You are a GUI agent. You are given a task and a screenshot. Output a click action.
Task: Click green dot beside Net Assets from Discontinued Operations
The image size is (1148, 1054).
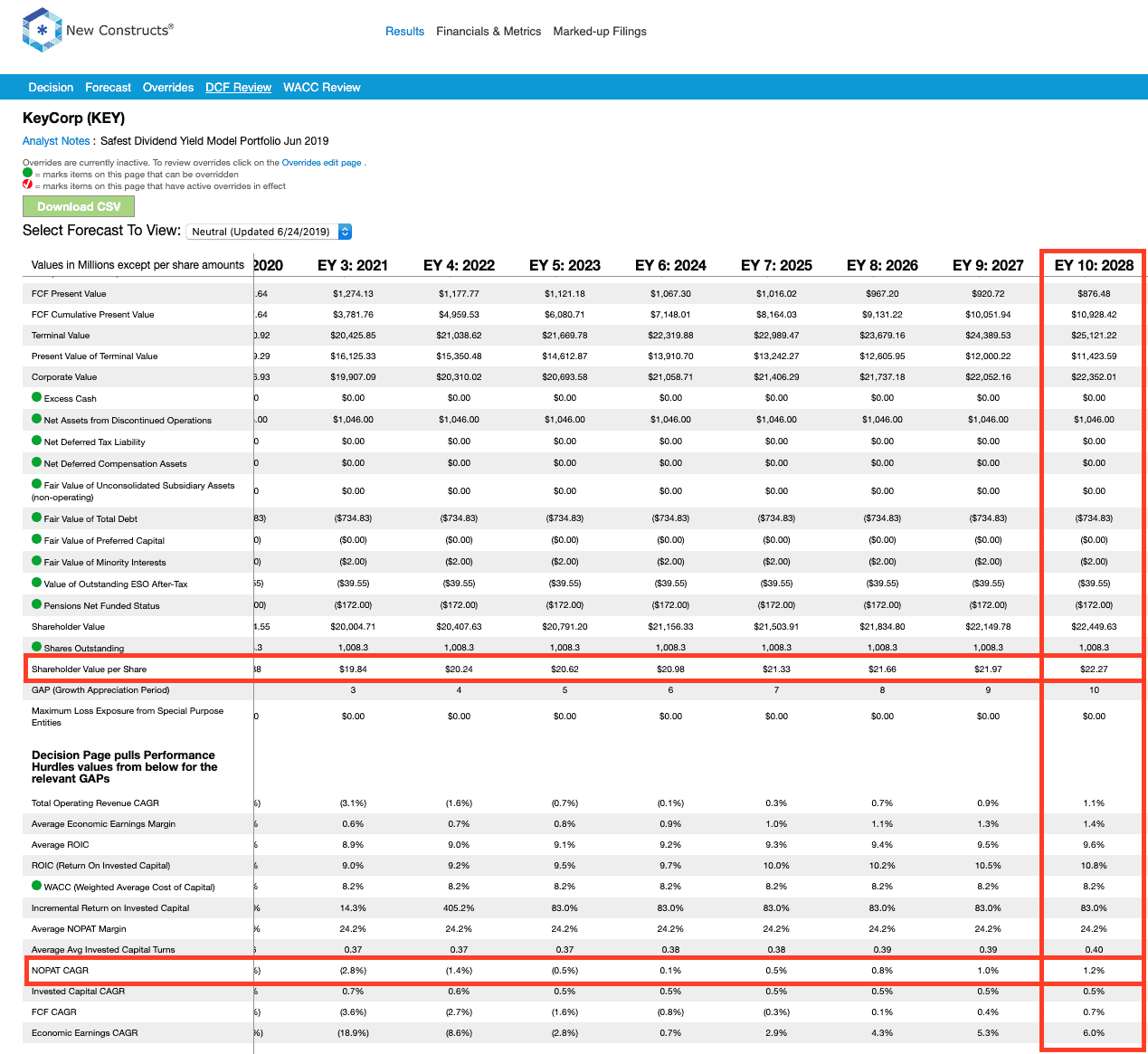pyautogui.click(x=37, y=419)
